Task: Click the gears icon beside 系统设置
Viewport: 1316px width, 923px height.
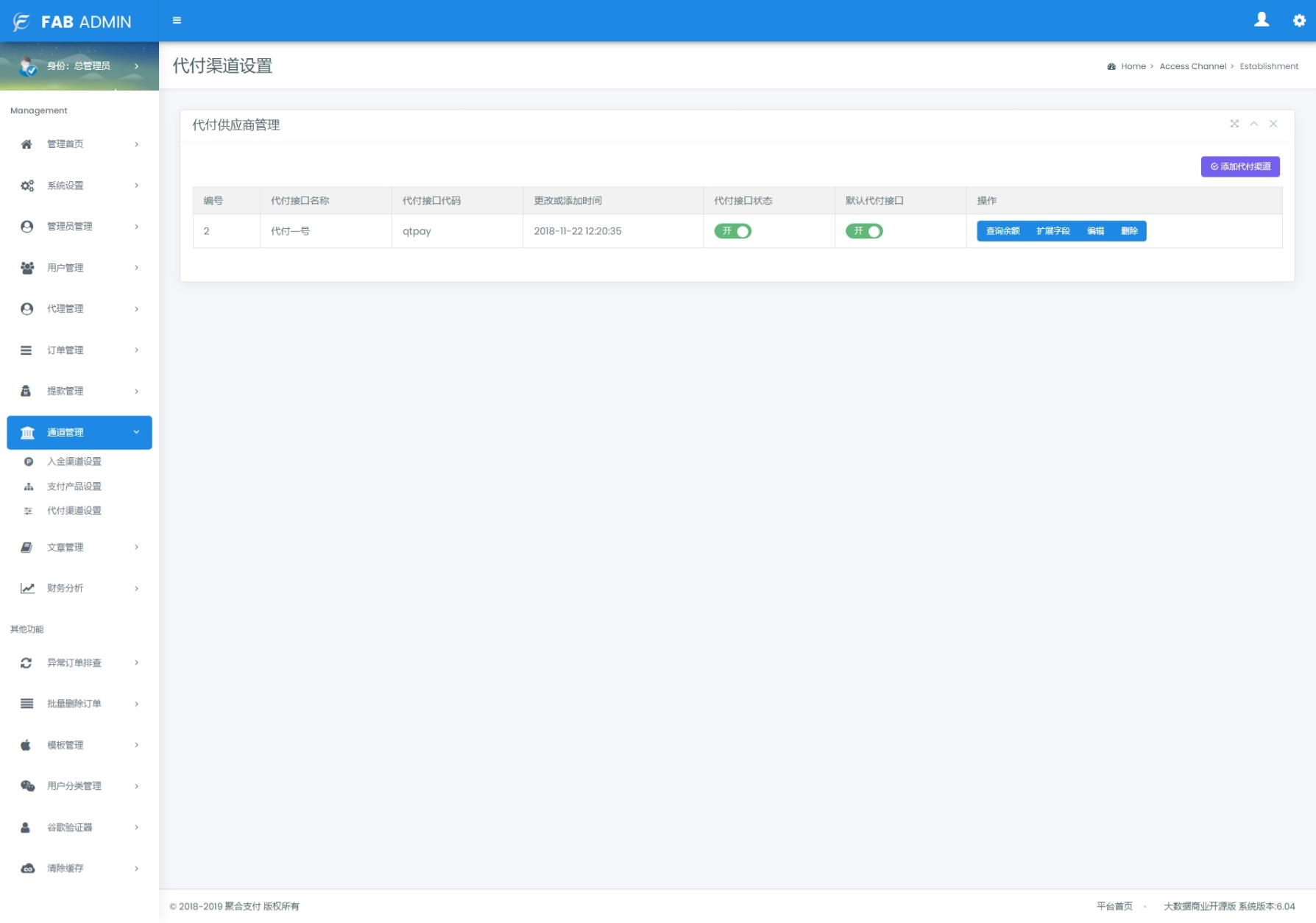Action: pyautogui.click(x=26, y=185)
